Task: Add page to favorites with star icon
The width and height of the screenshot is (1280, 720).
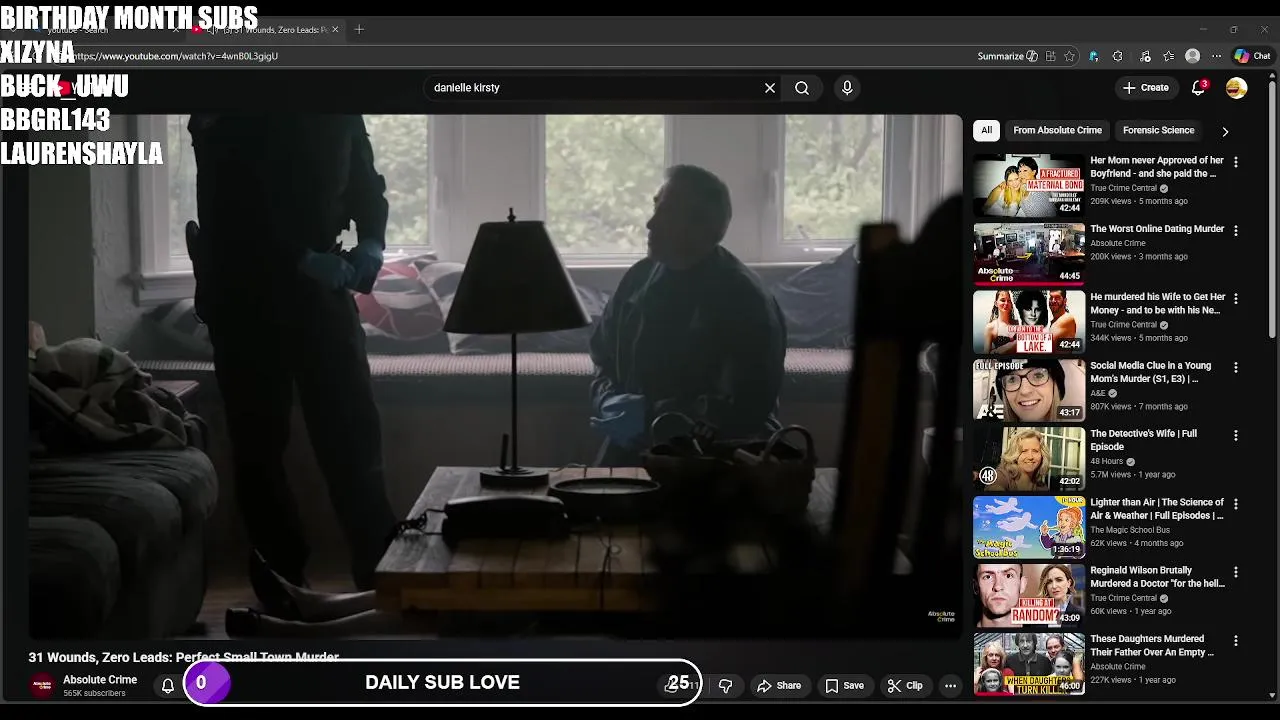Action: (1069, 56)
